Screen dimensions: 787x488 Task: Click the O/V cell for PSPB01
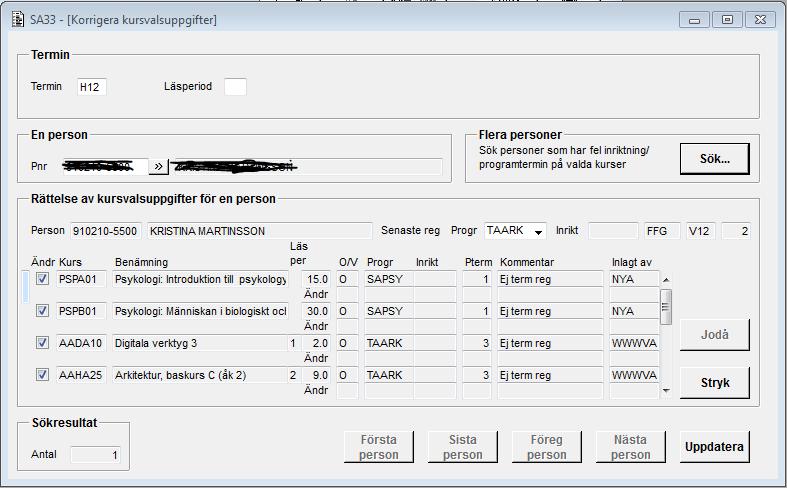point(347,311)
